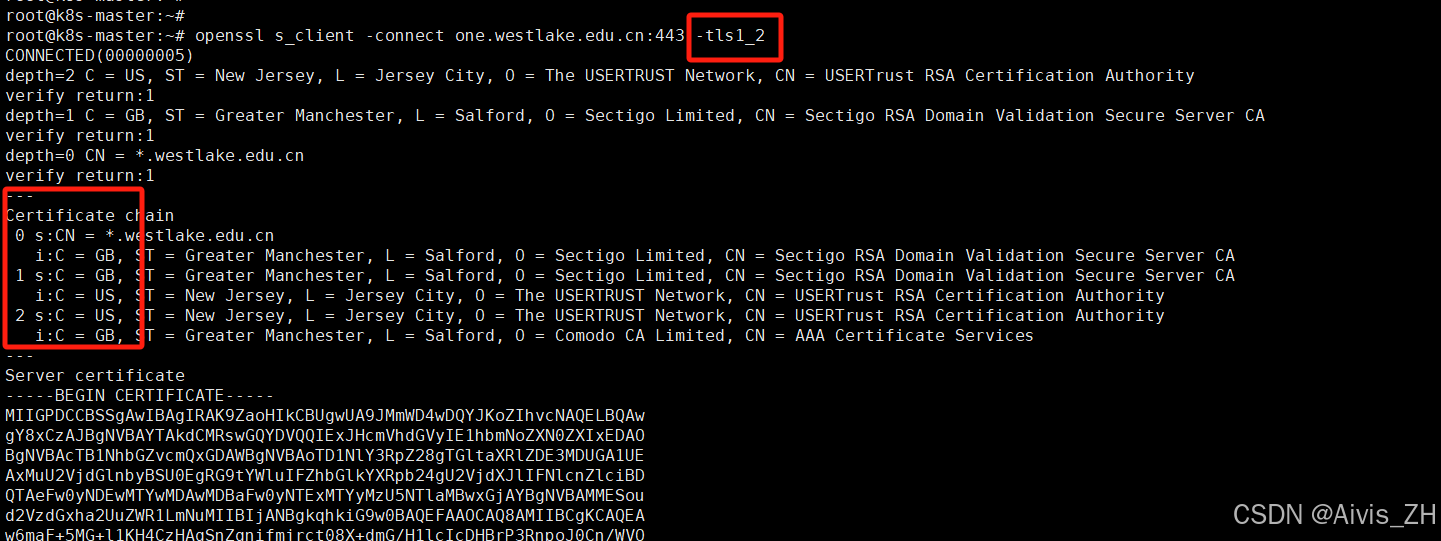The image size is (1441, 541).
Task: Click the depth=2 USERTrust verification line
Action: tap(600, 76)
